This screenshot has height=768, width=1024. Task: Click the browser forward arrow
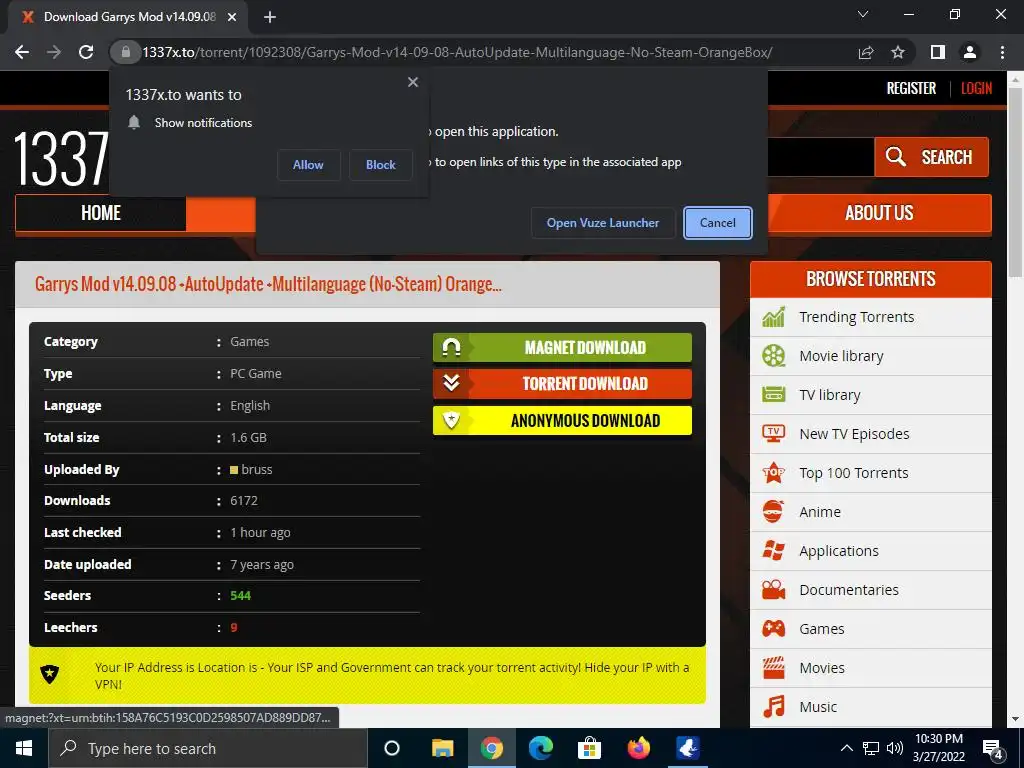click(x=54, y=52)
